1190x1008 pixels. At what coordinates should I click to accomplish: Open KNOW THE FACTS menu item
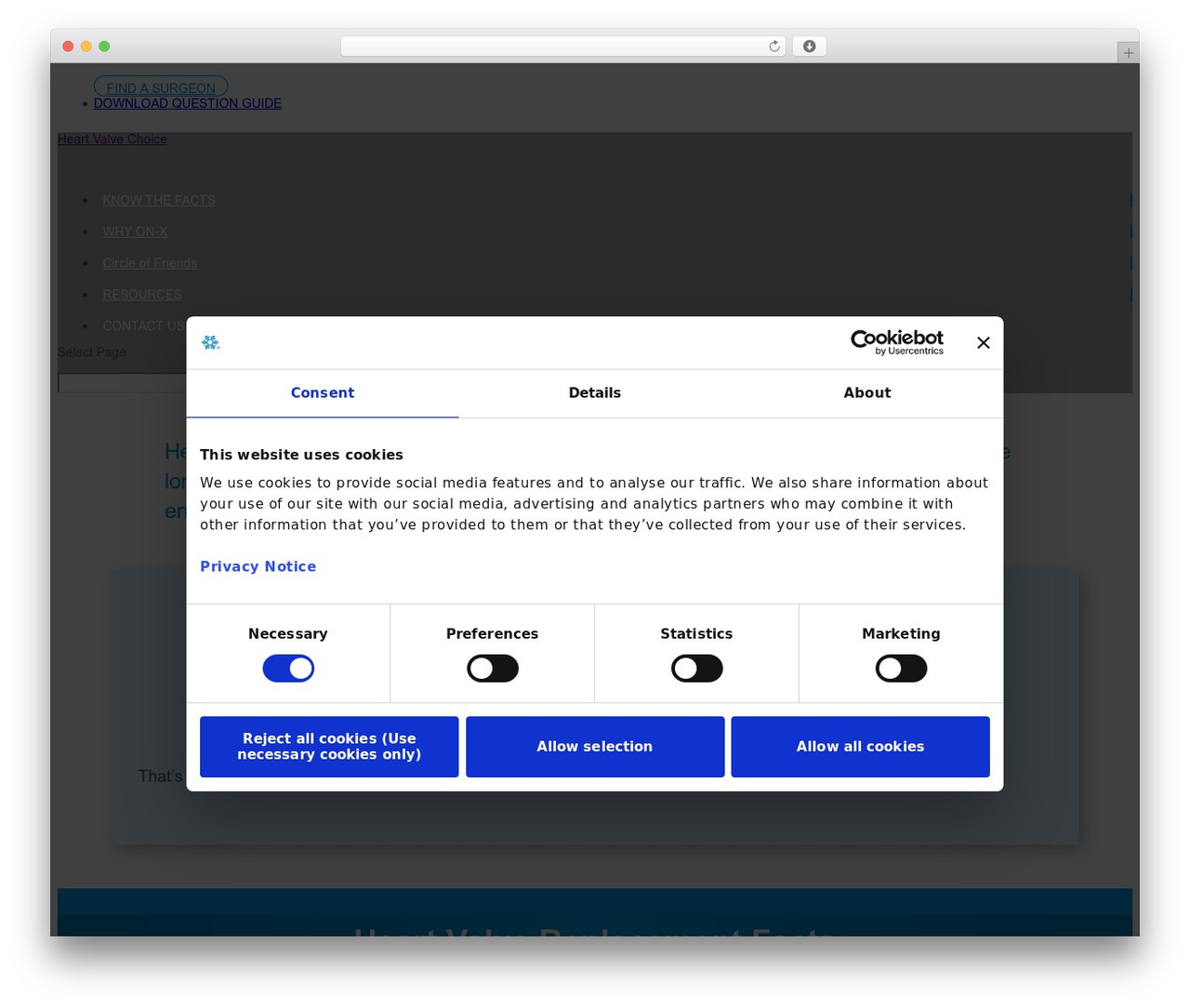[159, 200]
